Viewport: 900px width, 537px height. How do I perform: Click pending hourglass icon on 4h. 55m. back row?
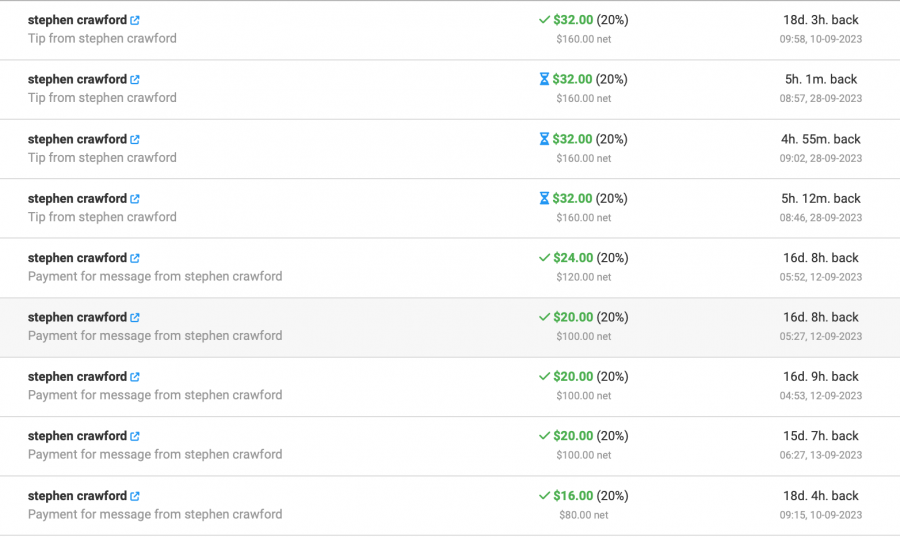pos(544,139)
